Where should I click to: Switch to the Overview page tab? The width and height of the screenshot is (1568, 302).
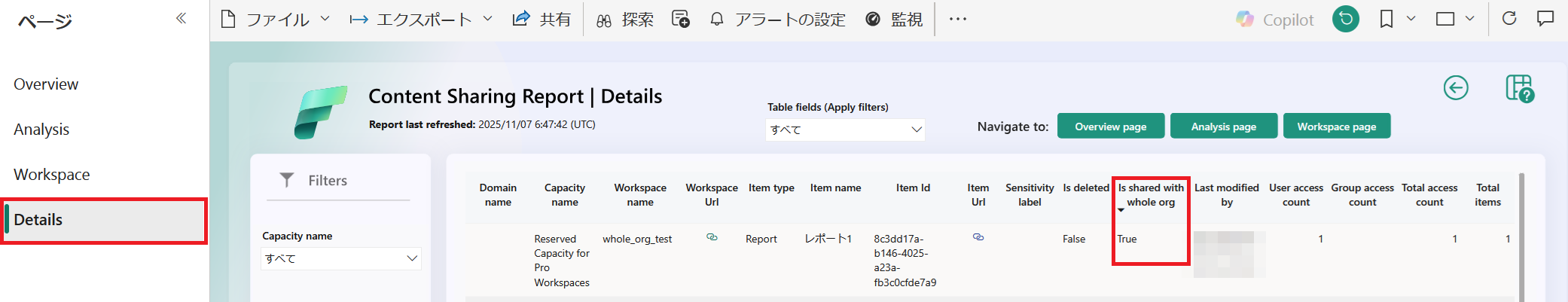(46, 84)
